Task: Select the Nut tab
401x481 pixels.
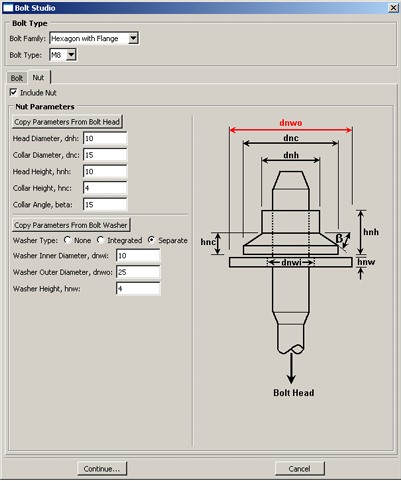Action: 38,77
